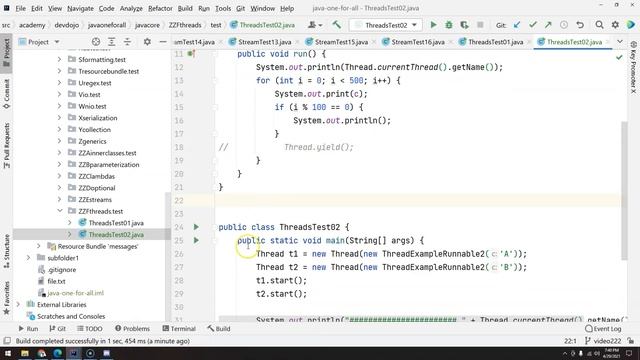640x360 pixels.
Task: Open the Terminal tool window
Action: (179, 328)
